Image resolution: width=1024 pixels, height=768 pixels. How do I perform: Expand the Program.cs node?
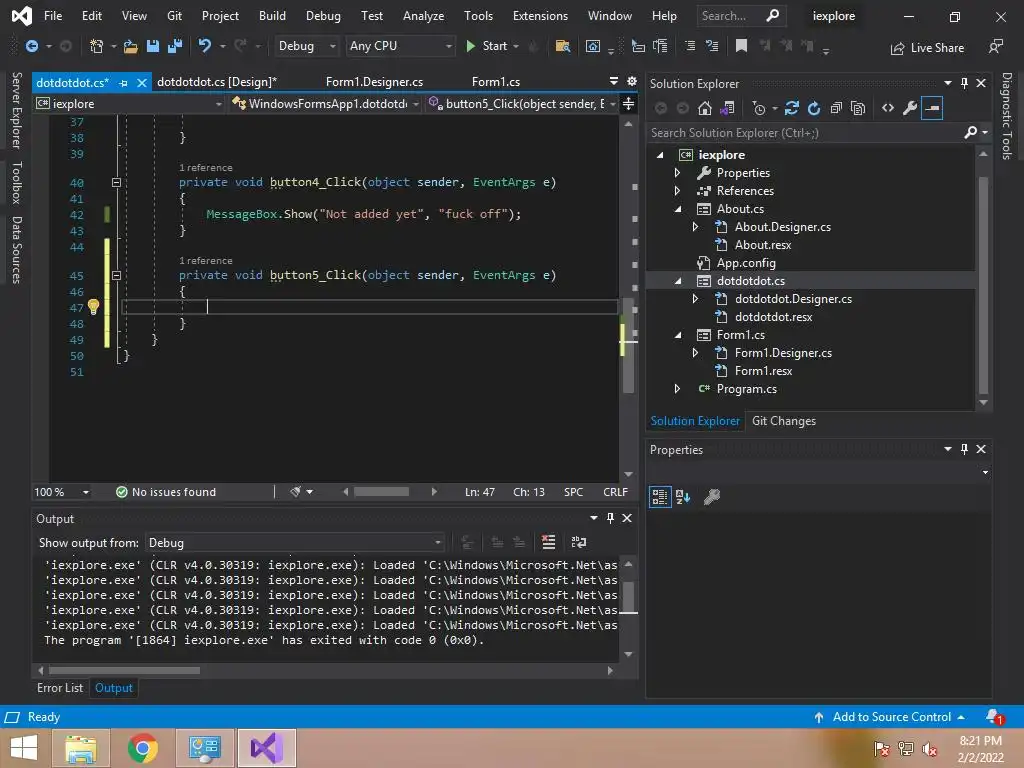[677, 389]
